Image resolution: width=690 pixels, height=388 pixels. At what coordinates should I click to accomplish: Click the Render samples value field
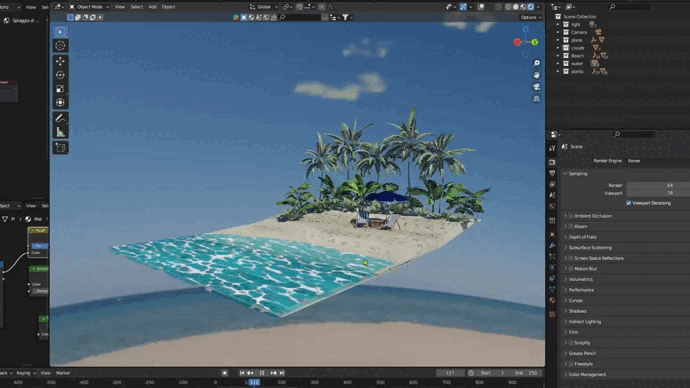point(658,186)
